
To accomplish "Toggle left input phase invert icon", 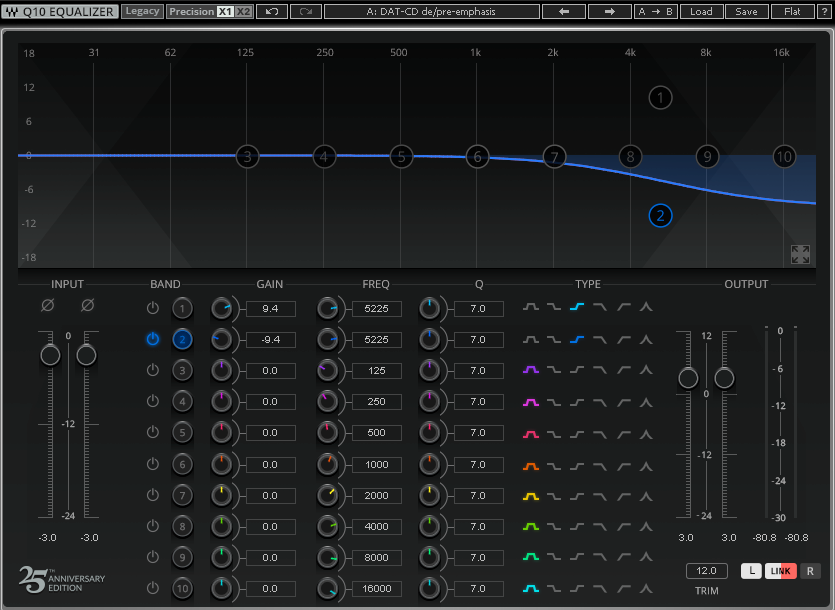I will point(48,305).
